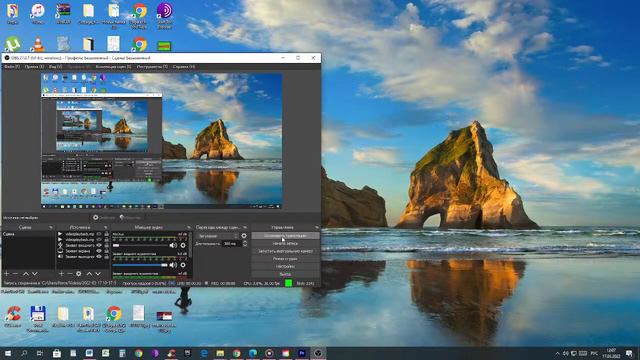Undock Источники panel via header icon
Image resolution: width=640 pixels, height=360 pixels.
point(106,227)
